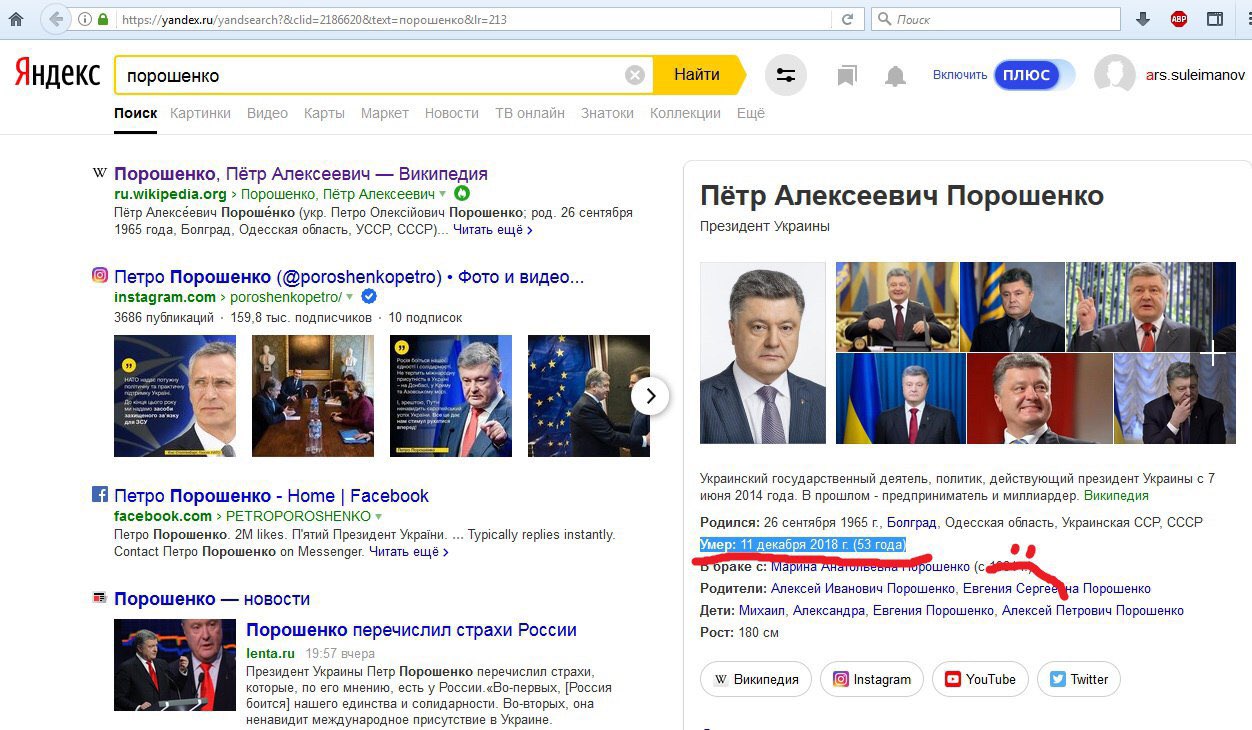Image resolution: width=1252 pixels, height=730 pixels.
Task: Open the lenta.ru news article thumbnail
Action: (x=175, y=665)
